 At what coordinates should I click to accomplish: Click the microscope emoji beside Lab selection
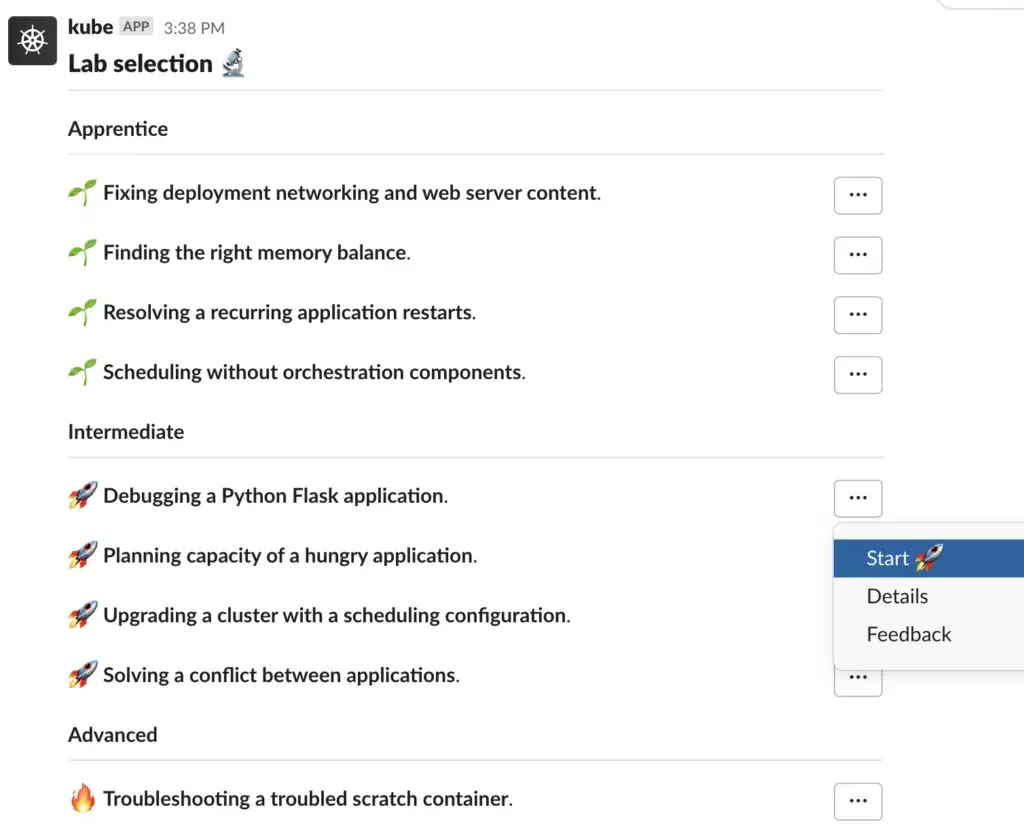tap(233, 63)
